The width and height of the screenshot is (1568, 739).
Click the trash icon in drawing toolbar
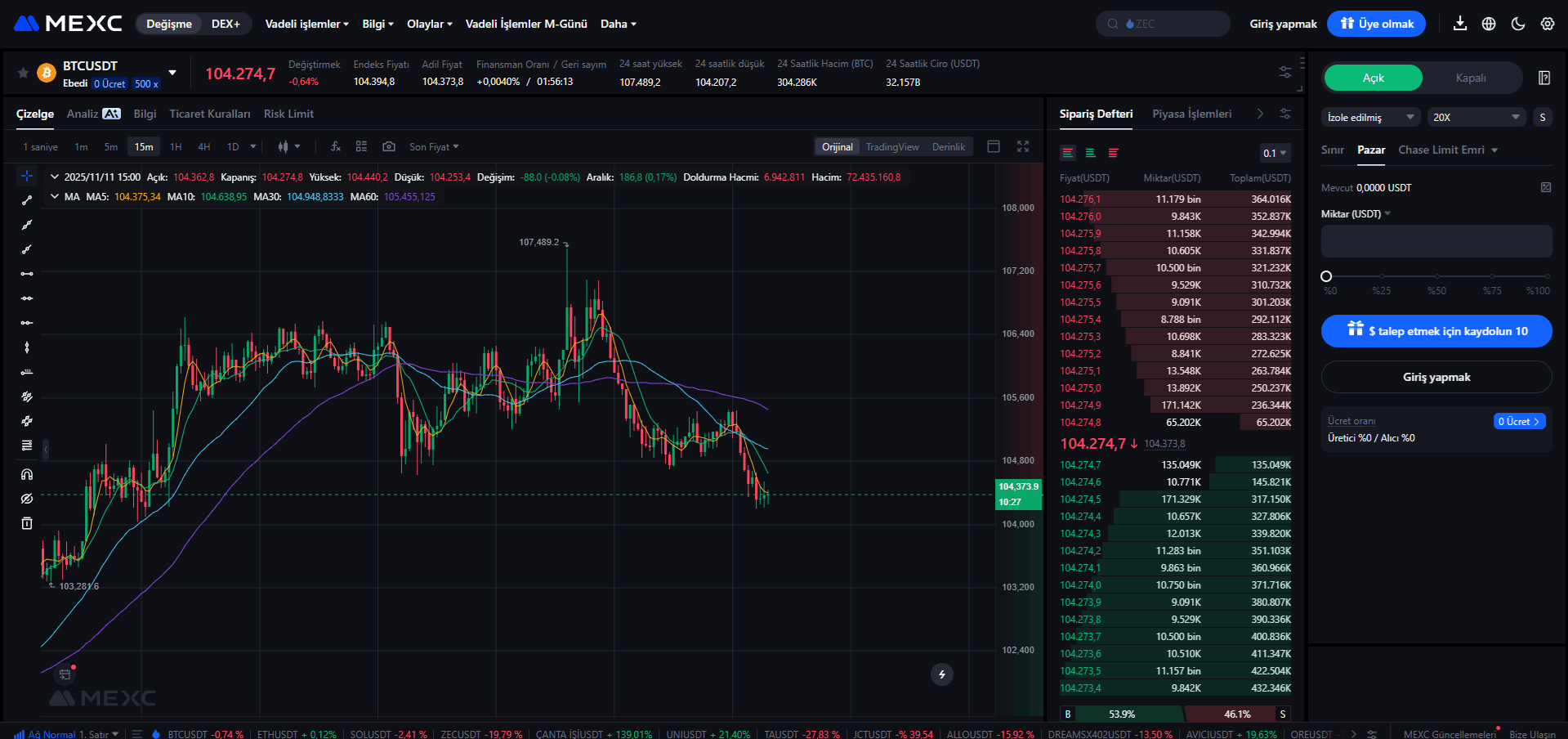[x=27, y=523]
